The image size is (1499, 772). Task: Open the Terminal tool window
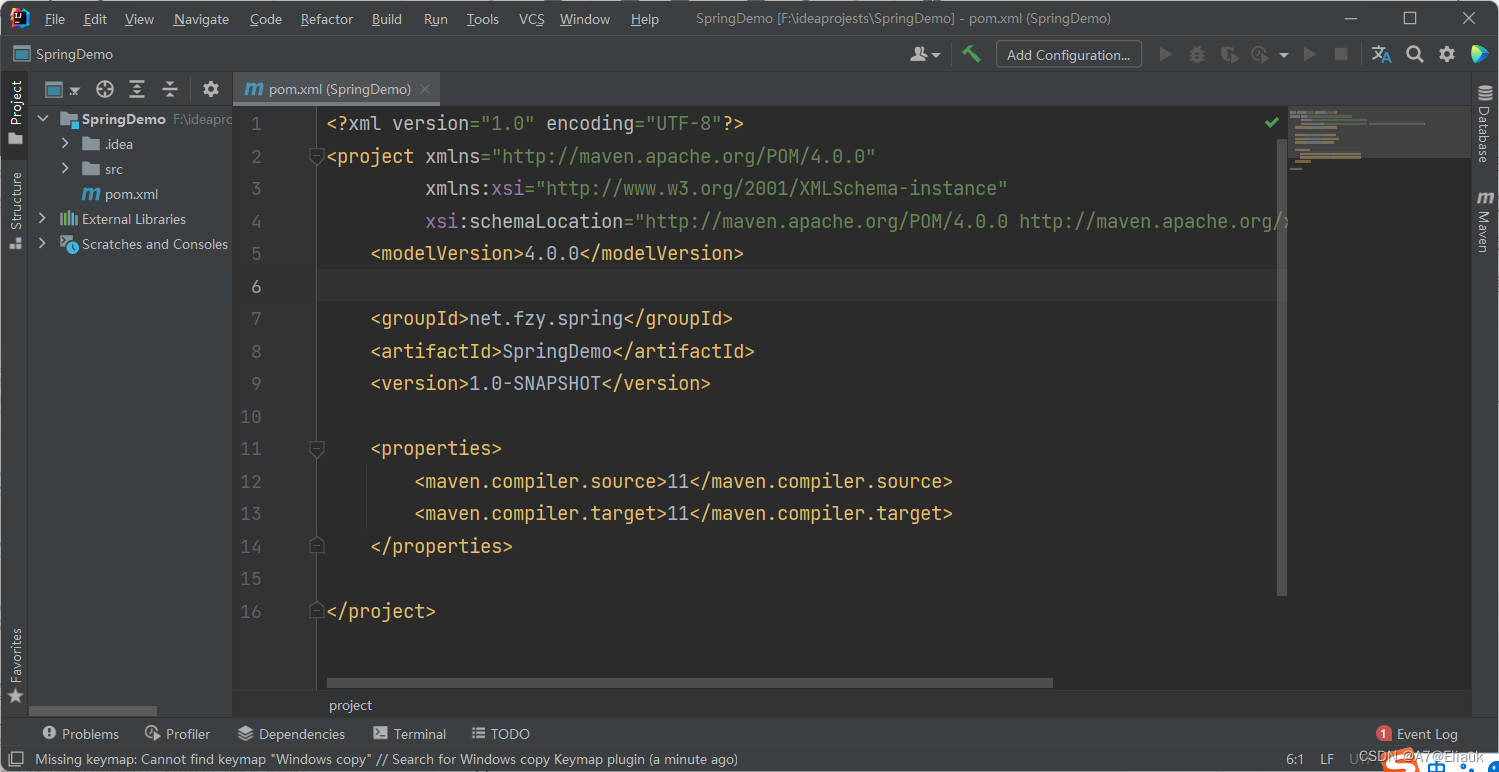pos(409,733)
